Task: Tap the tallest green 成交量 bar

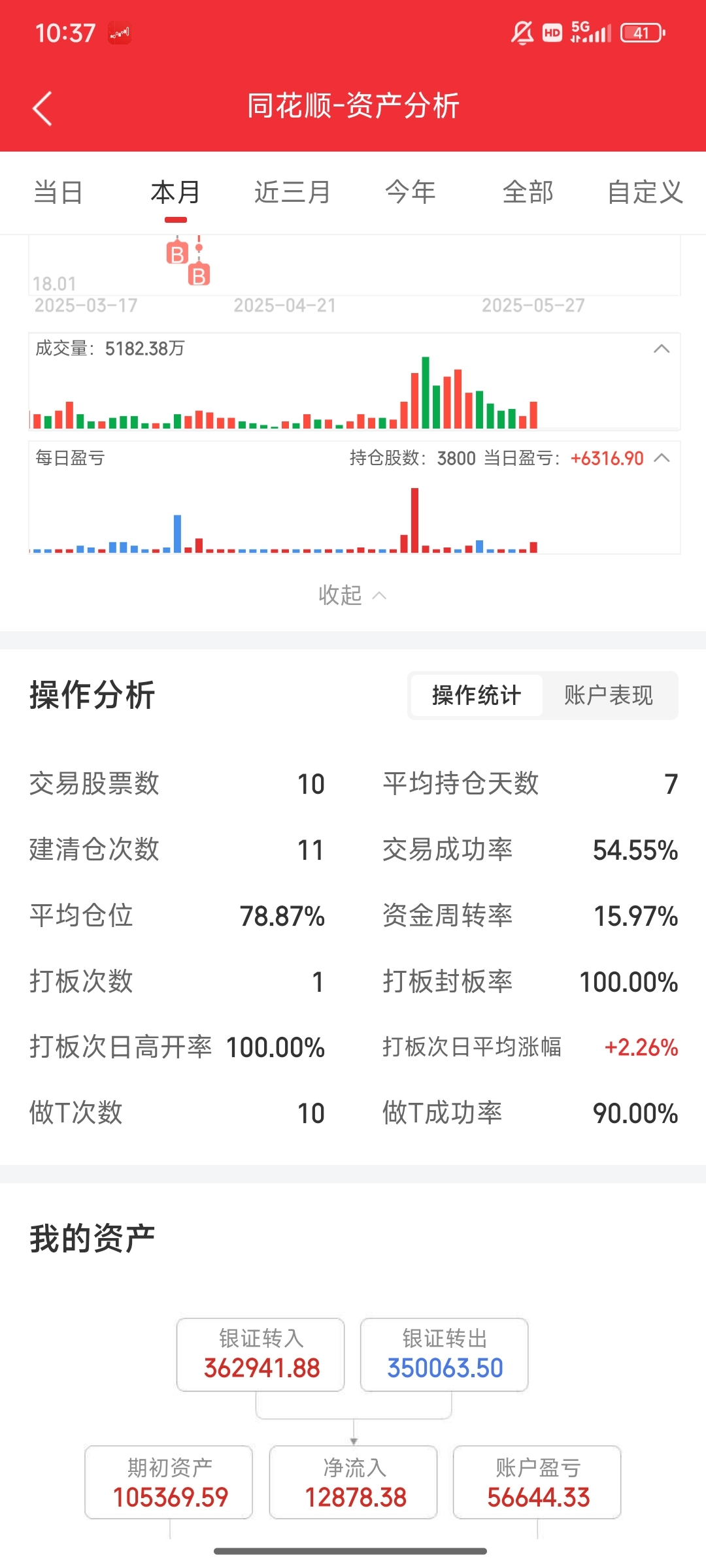Action: [x=426, y=393]
